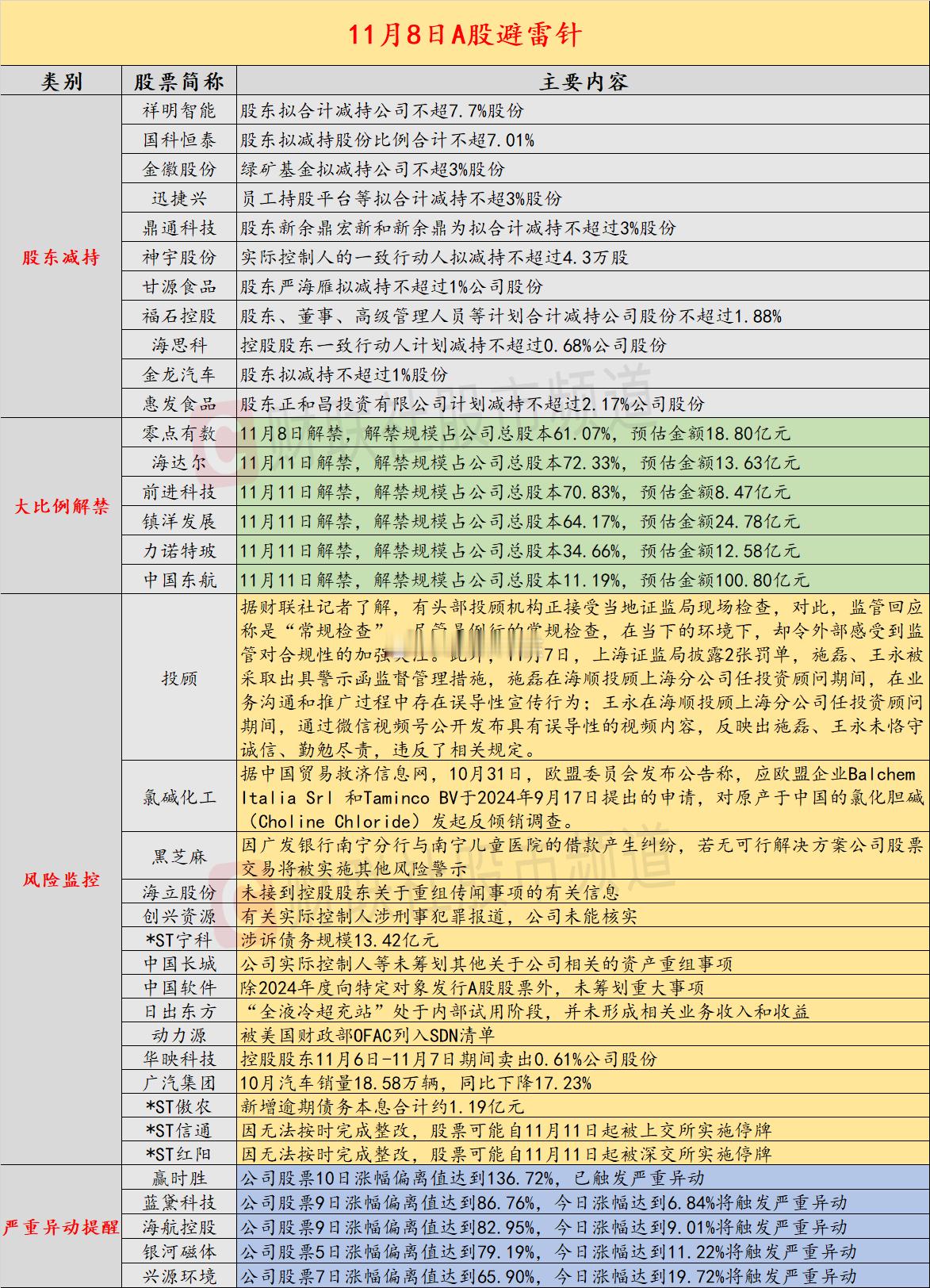The height and width of the screenshot is (1288, 930).
Task: Select stock name 祥明智能
Action: (179, 110)
